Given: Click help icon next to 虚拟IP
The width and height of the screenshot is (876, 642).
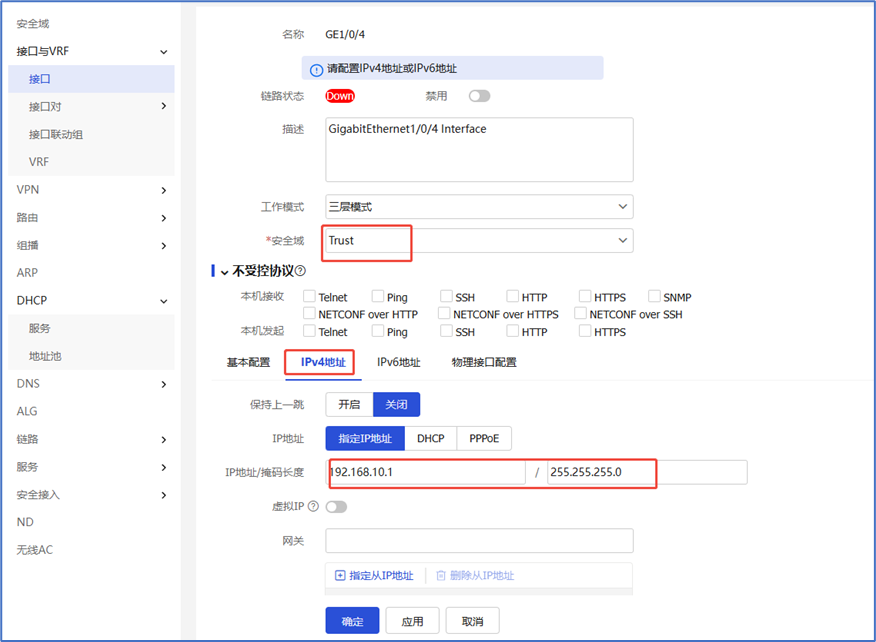Looking at the screenshot, I should (x=313, y=506).
